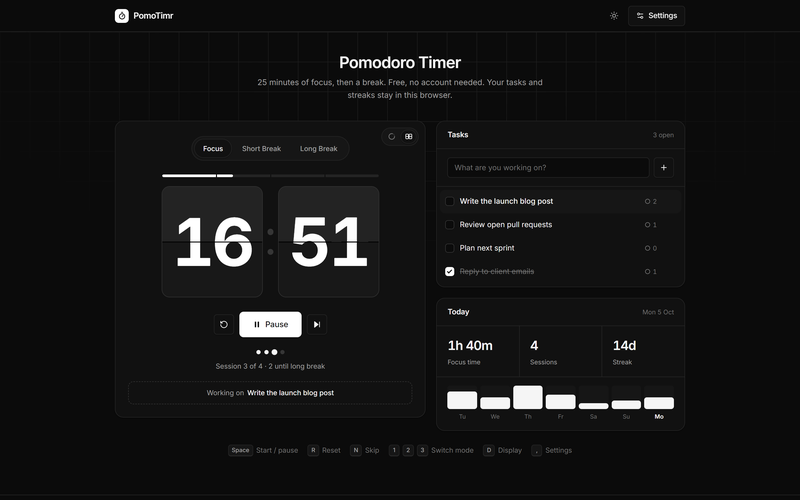Toggle light theme with the sun icon

[614, 16]
